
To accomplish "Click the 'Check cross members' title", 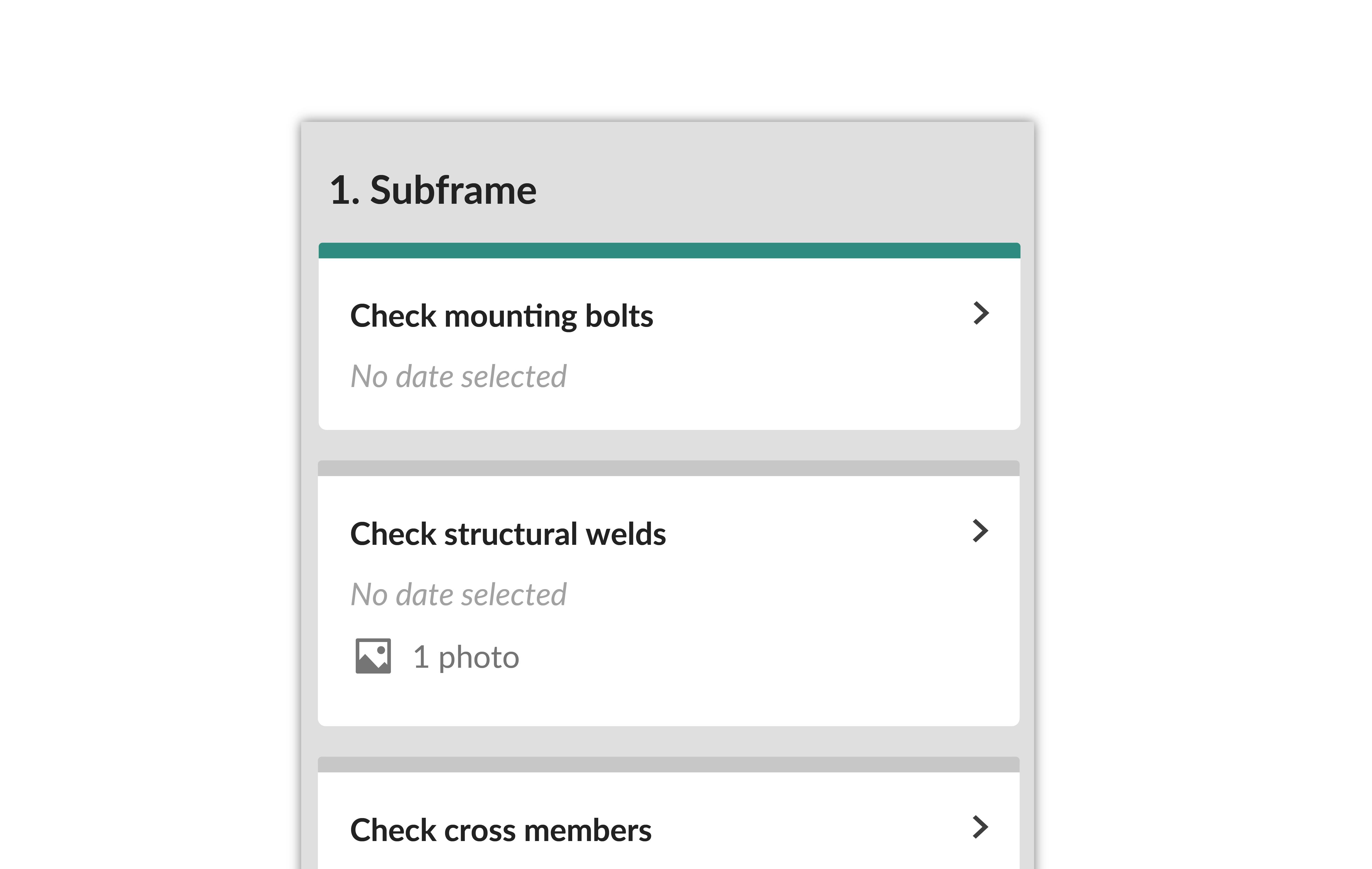I will click(500, 830).
